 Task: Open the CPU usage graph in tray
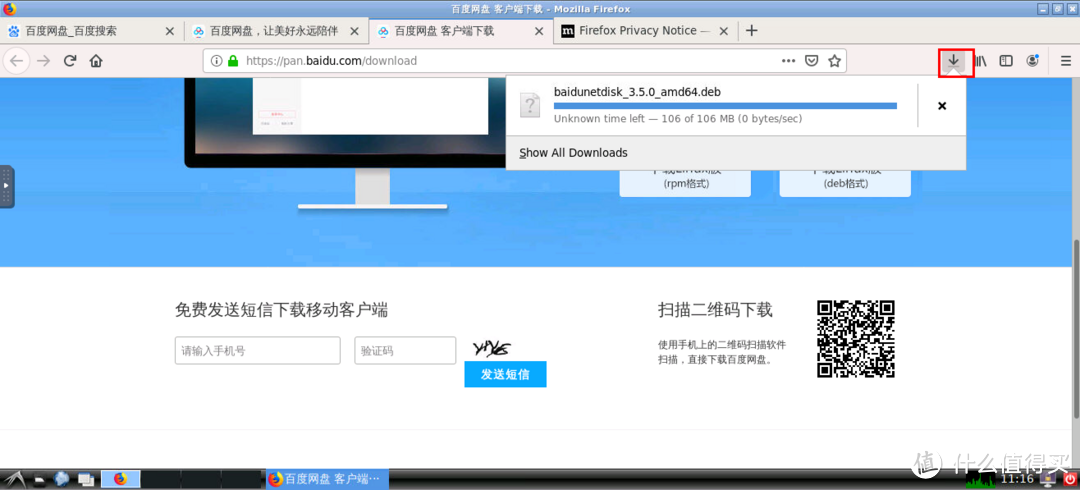point(981,479)
